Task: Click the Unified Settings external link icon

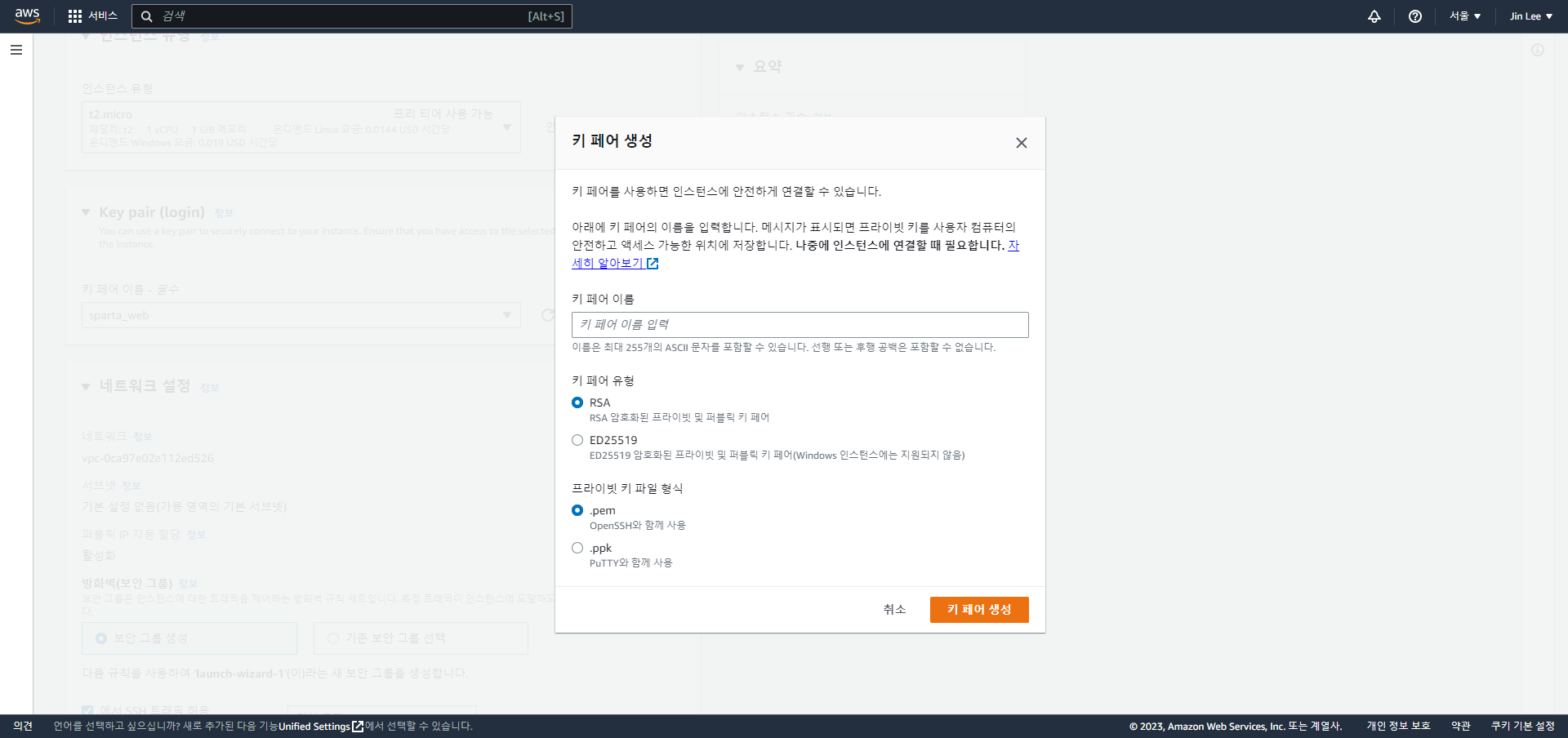Action: [357, 727]
